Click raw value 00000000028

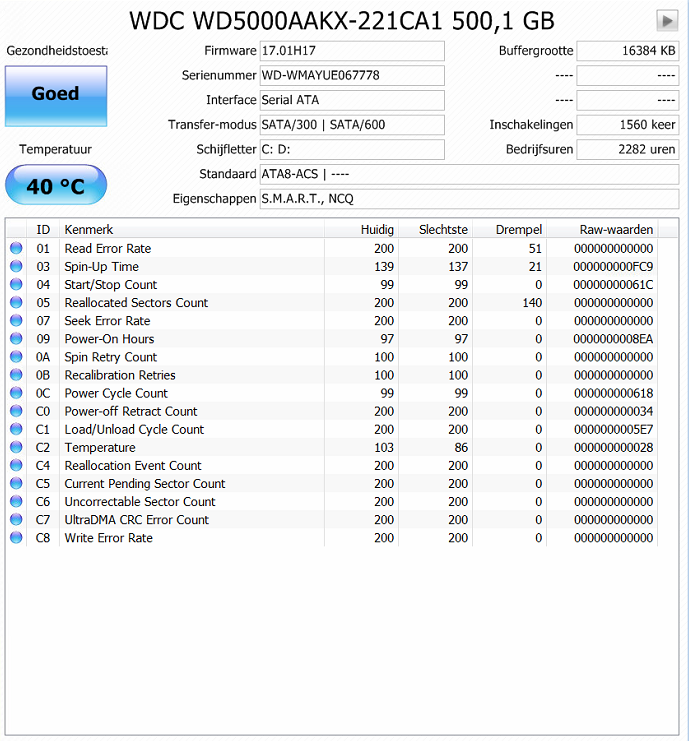(x=613, y=447)
